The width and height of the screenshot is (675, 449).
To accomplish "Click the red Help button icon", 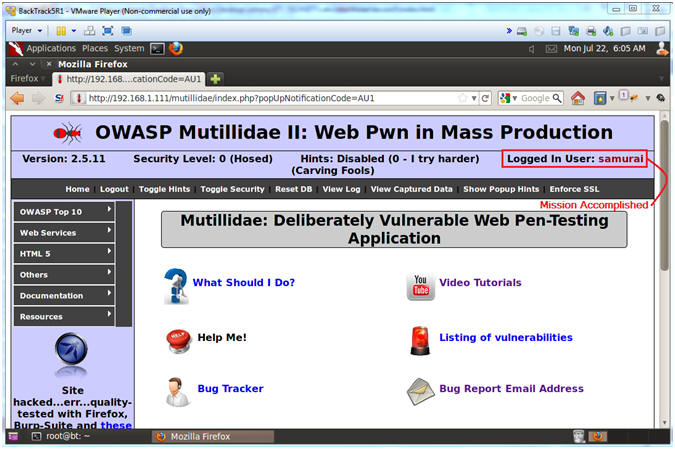I will tap(178, 340).
